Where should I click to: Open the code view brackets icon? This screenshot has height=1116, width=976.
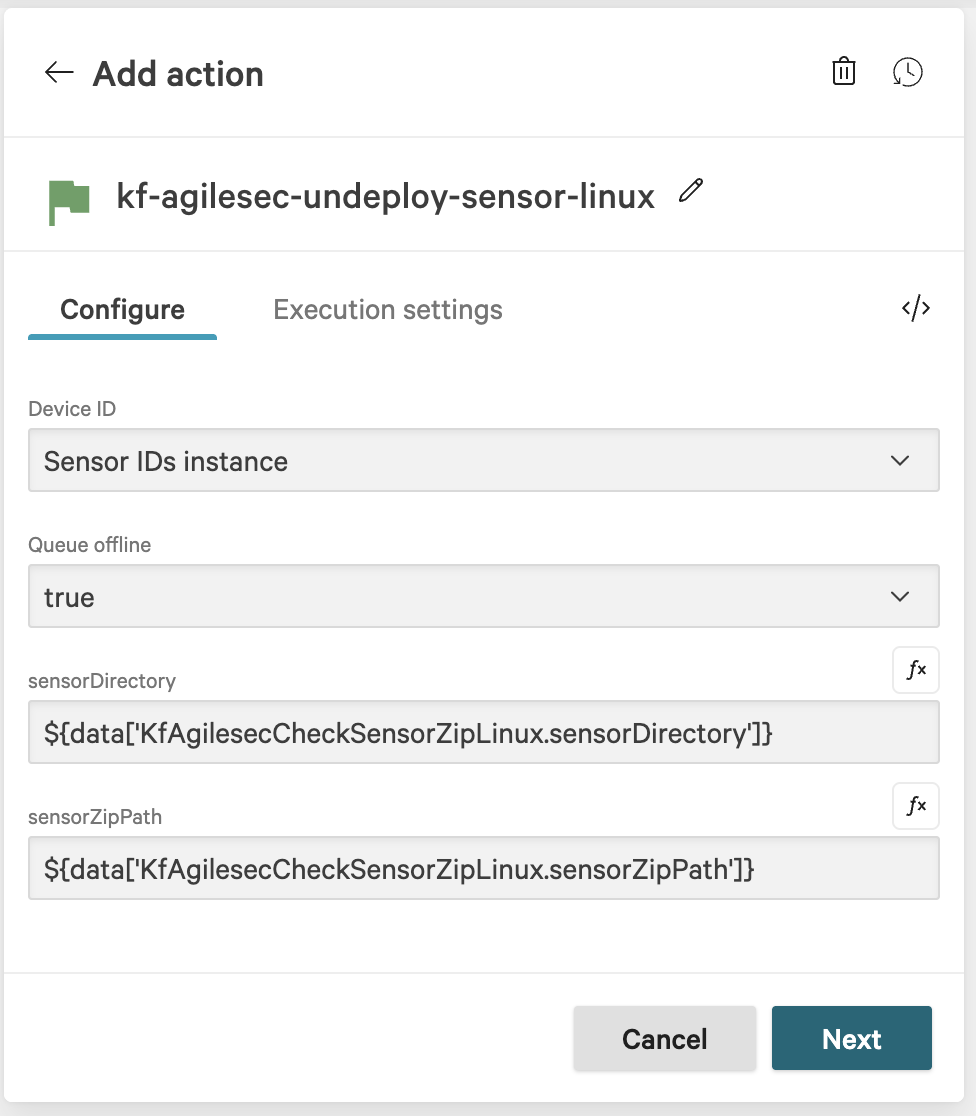point(915,308)
